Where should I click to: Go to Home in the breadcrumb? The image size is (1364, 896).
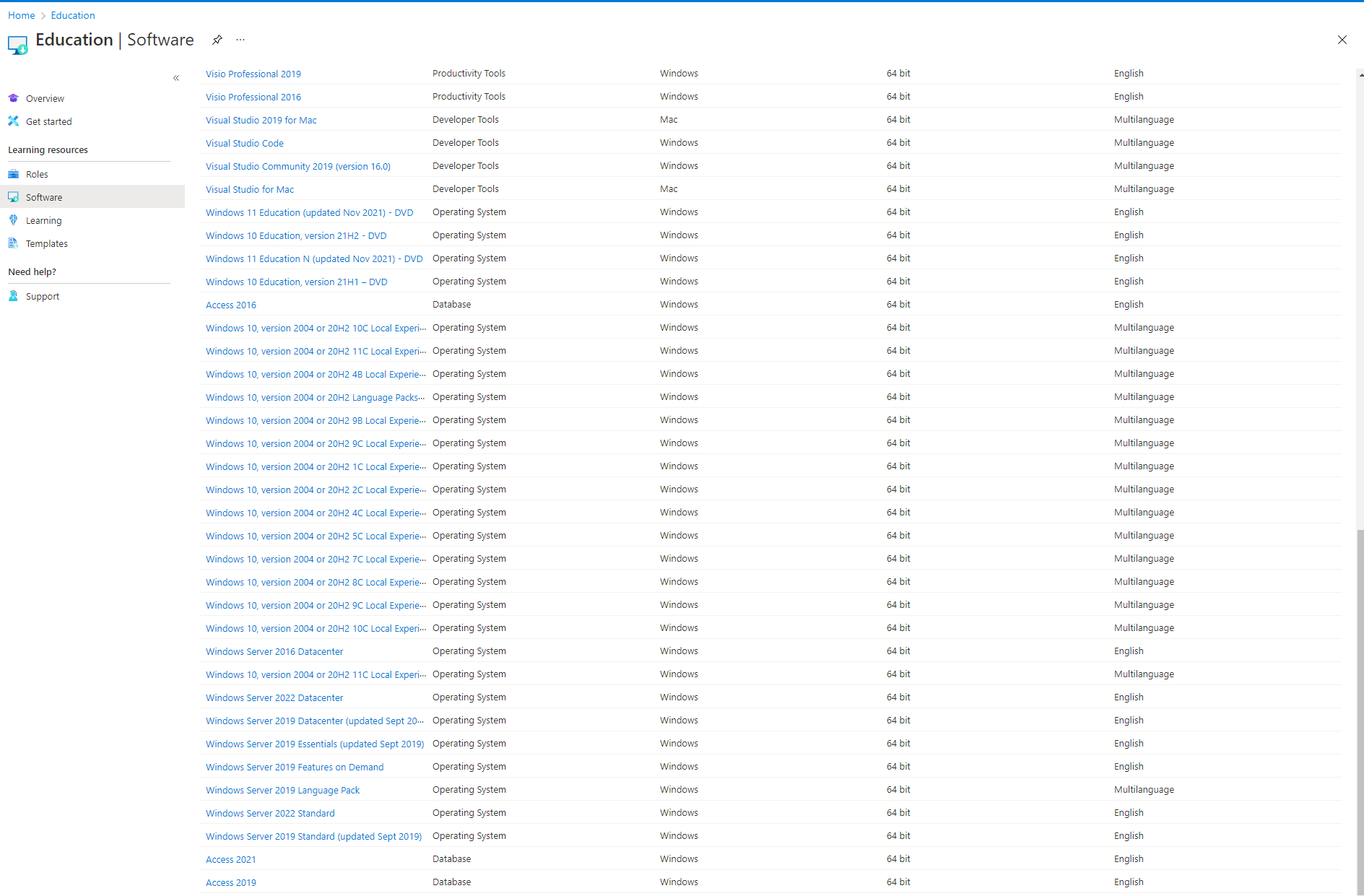22,15
